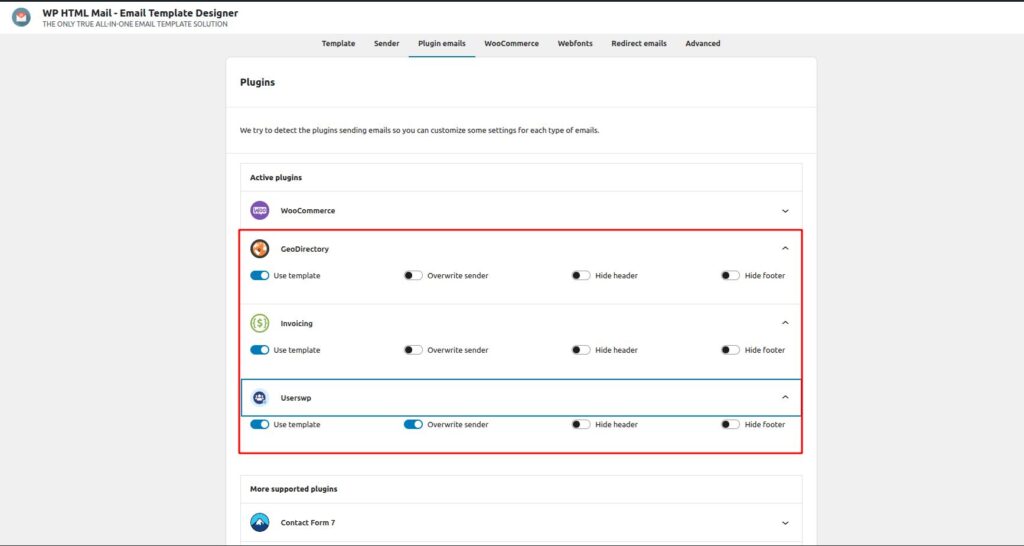Collapse the GeoDirectory section chevron

pos(785,248)
